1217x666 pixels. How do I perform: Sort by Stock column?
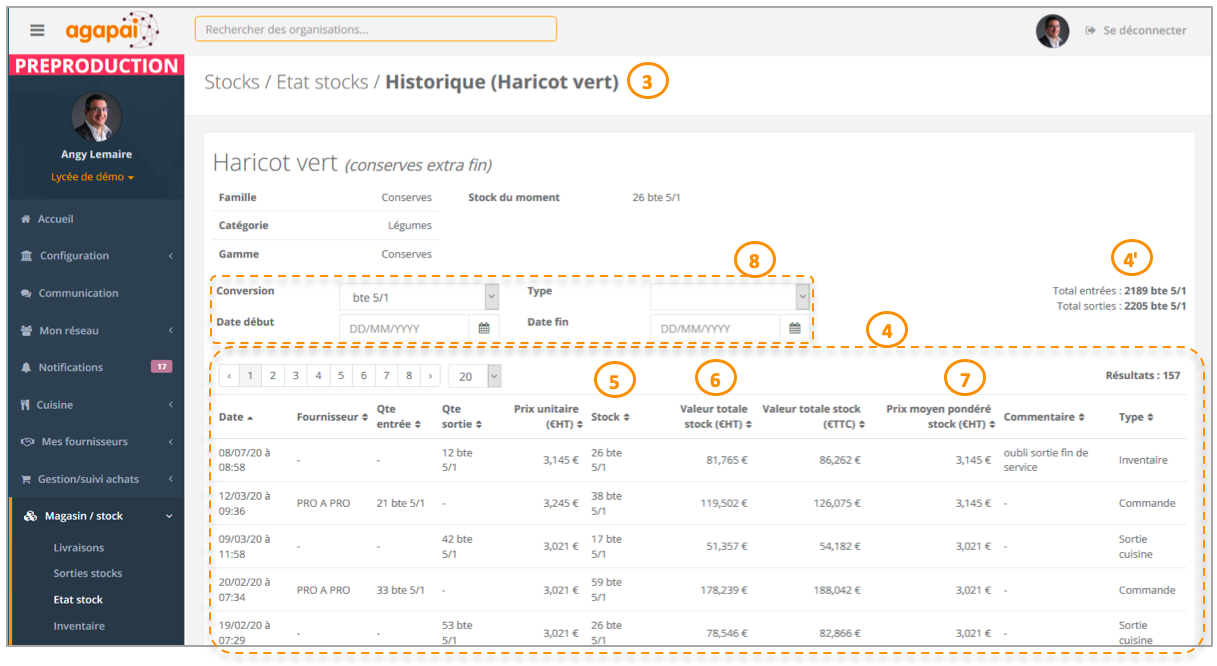[610, 417]
